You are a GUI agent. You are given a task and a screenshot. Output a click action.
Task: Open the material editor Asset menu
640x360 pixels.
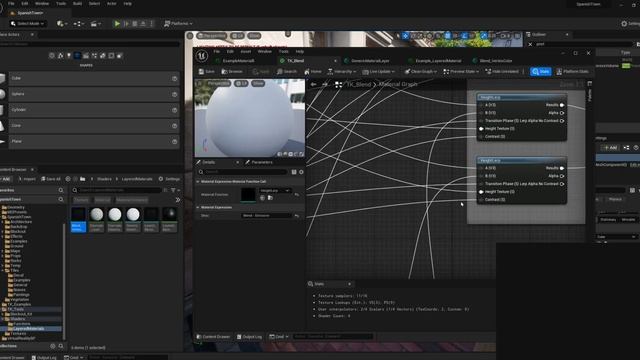246,52
